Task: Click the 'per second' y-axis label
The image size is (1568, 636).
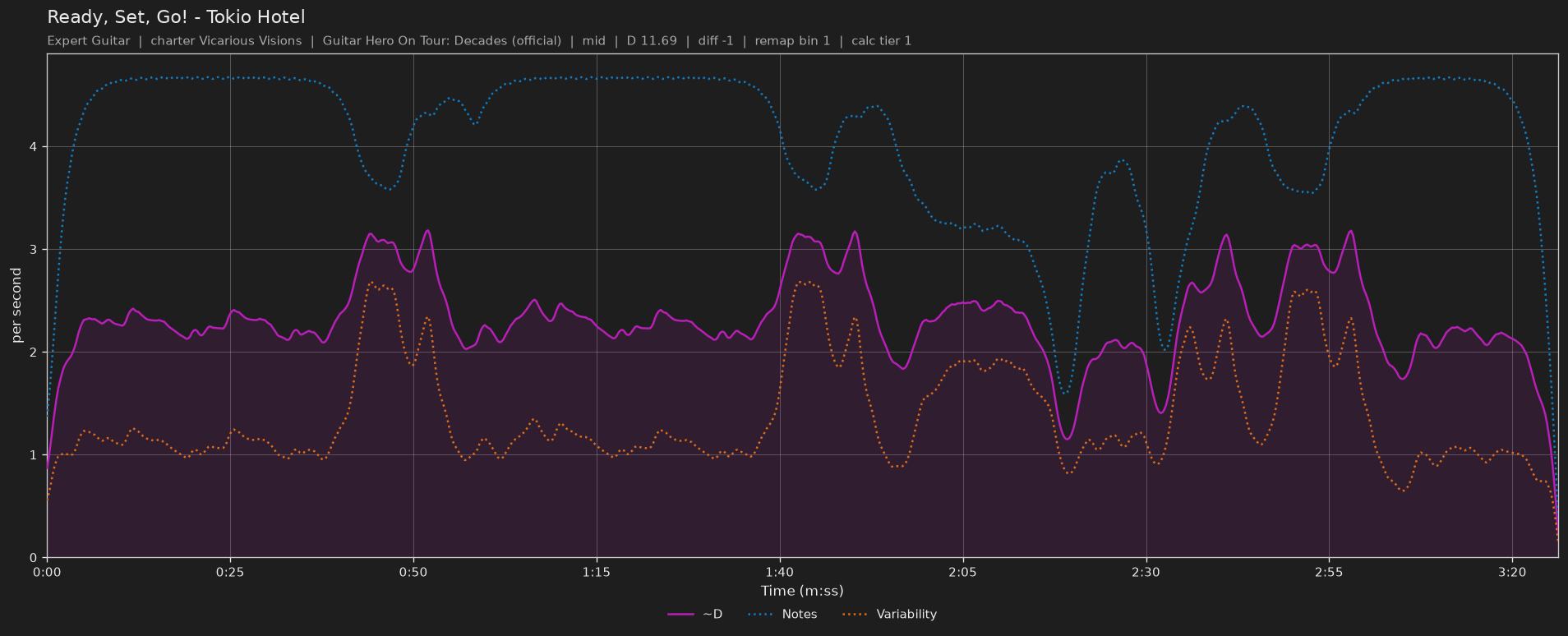Action: [x=16, y=306]
